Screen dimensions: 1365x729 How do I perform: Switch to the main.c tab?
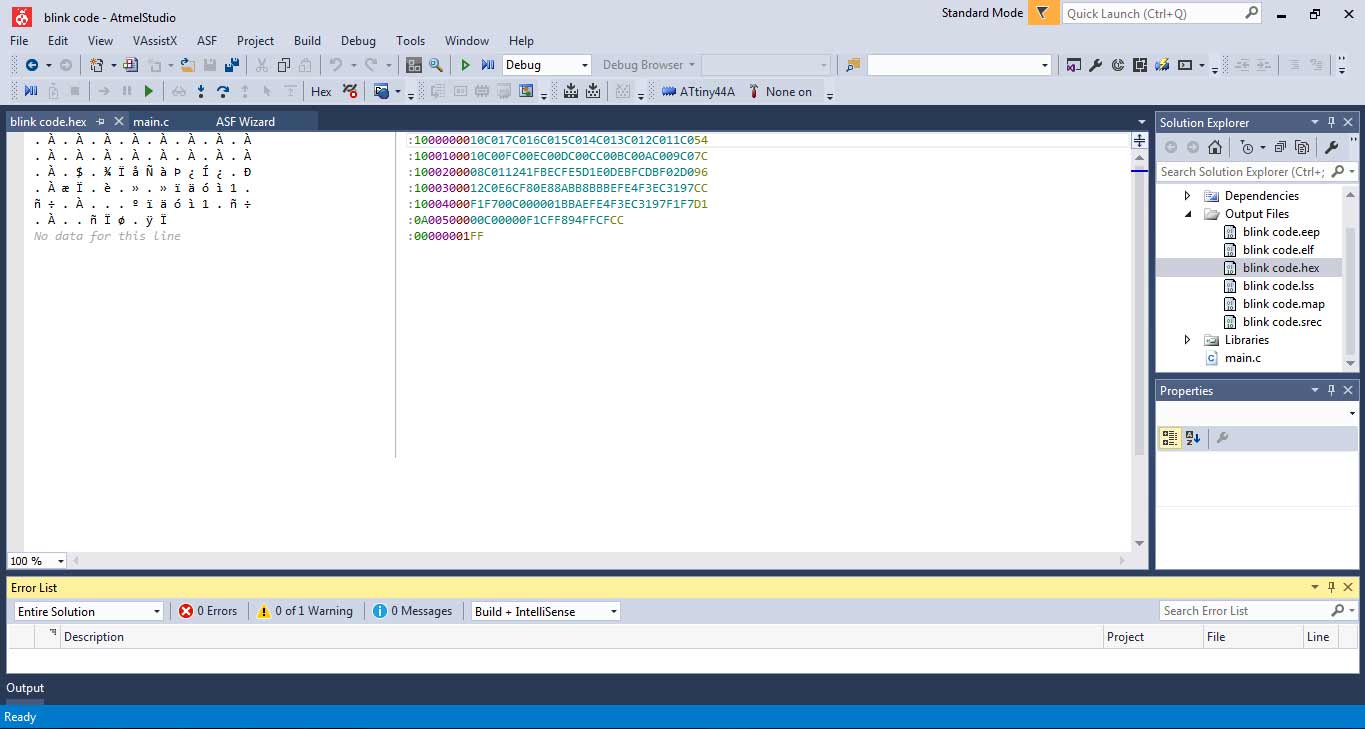click(152, 121)
